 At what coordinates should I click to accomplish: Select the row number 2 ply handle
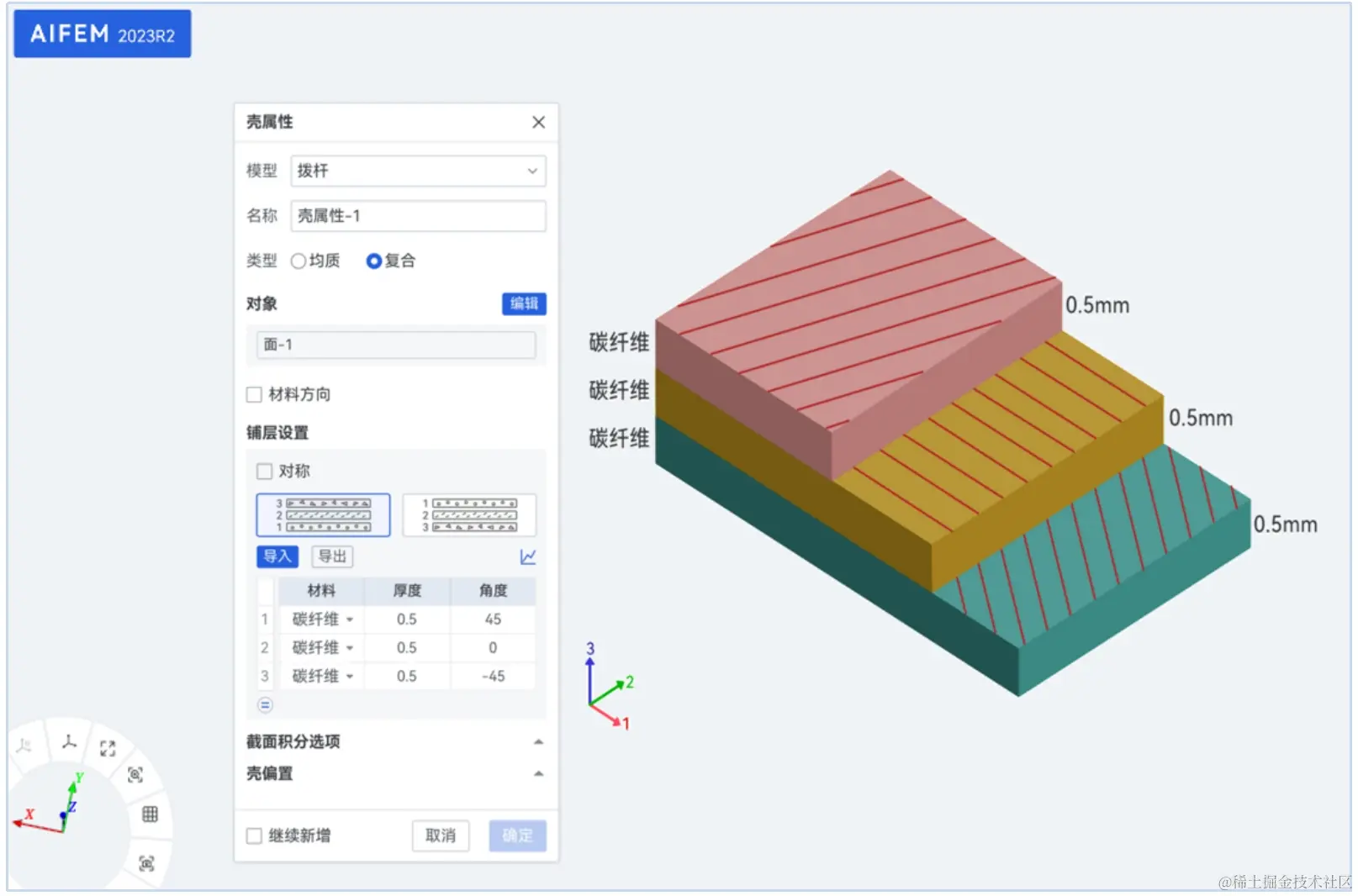265,648
